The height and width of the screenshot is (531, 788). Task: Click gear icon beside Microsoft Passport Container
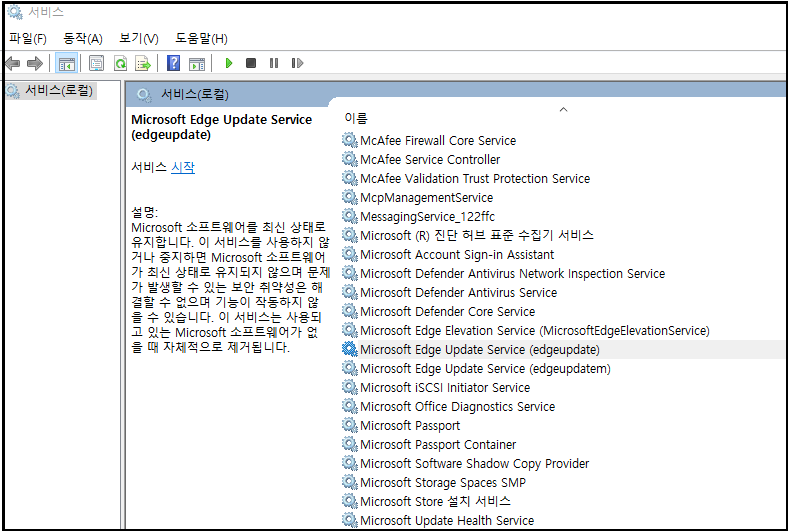pos(349,445)
